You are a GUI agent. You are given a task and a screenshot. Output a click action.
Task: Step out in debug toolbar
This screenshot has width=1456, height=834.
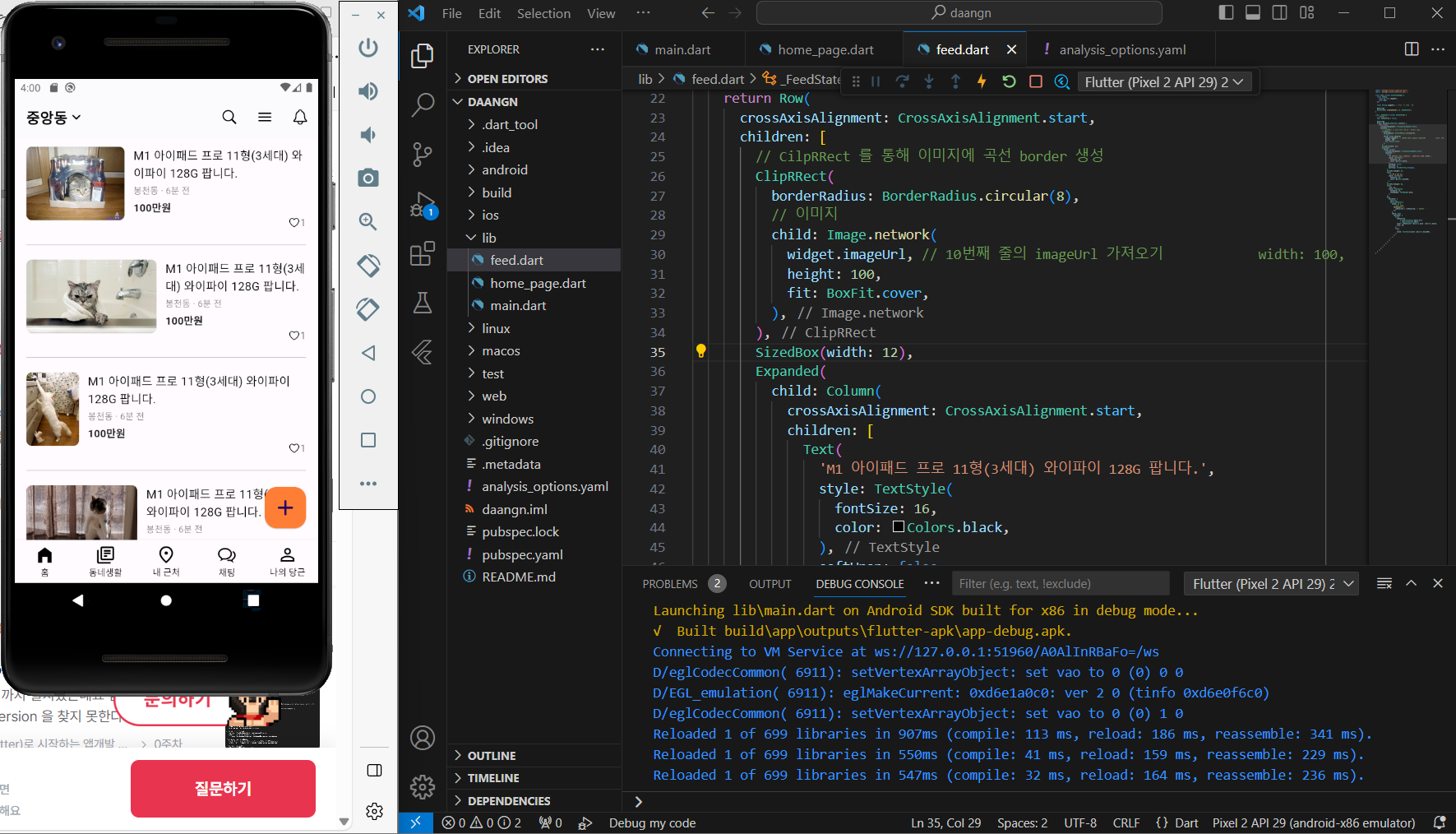pyautogui.click(x=955, y=81)
